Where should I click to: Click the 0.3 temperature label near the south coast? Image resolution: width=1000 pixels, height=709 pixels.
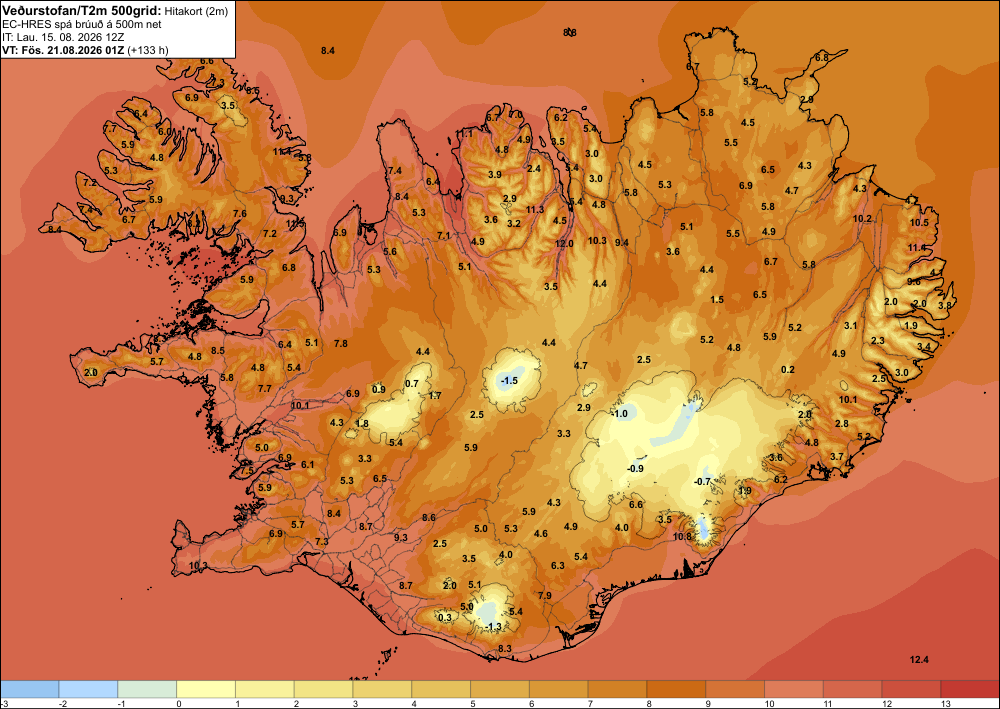point(445,617)
